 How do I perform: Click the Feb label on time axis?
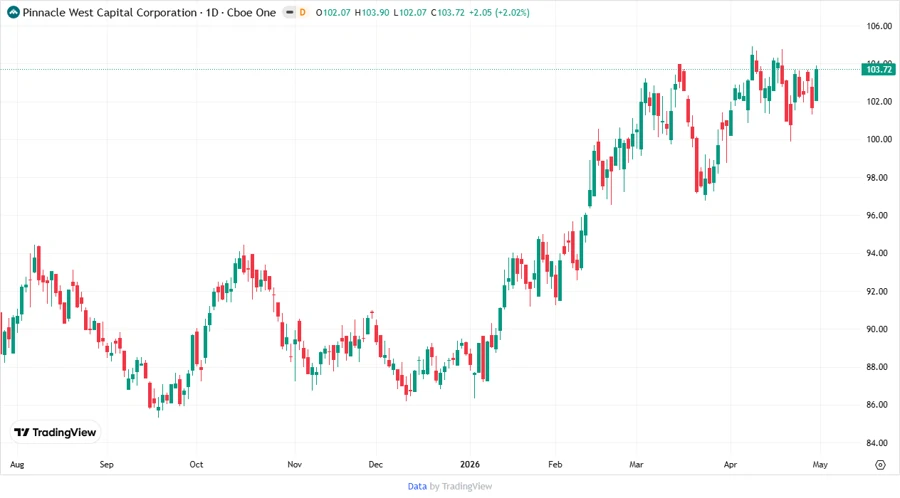coord(555,465)
